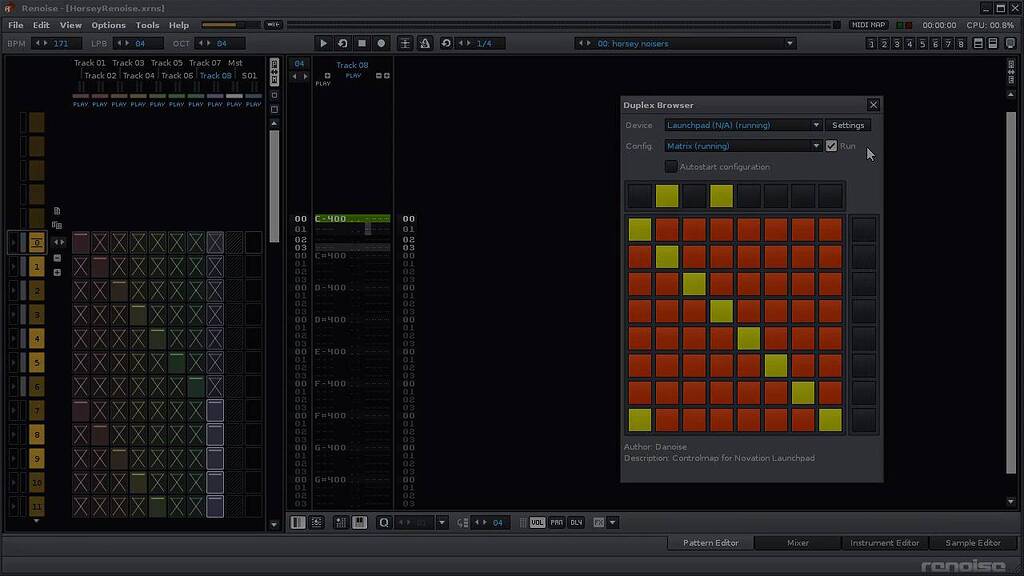
Task: Open the Config dropdown showing Matrix
Action: pos(742,146)
